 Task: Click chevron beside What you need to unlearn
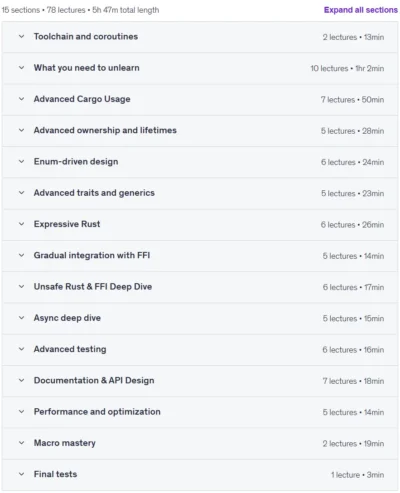point(22,68)
